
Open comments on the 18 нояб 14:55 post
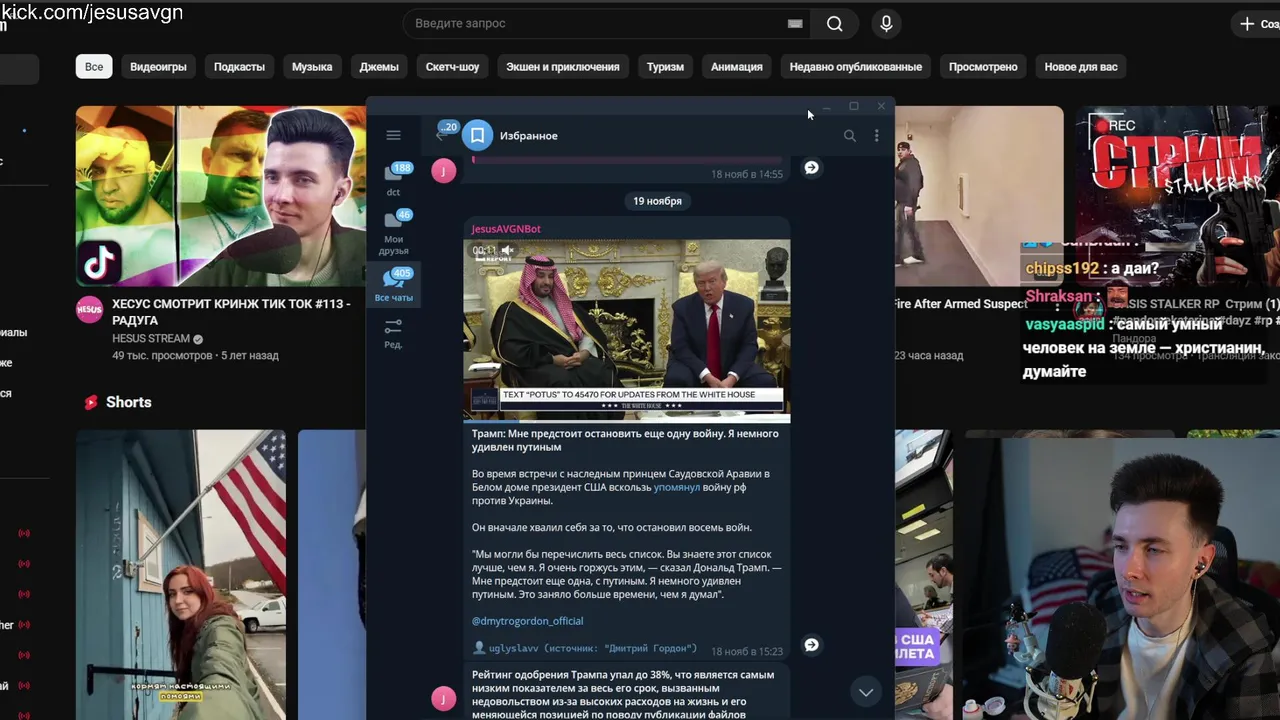[x=811, y=168]
